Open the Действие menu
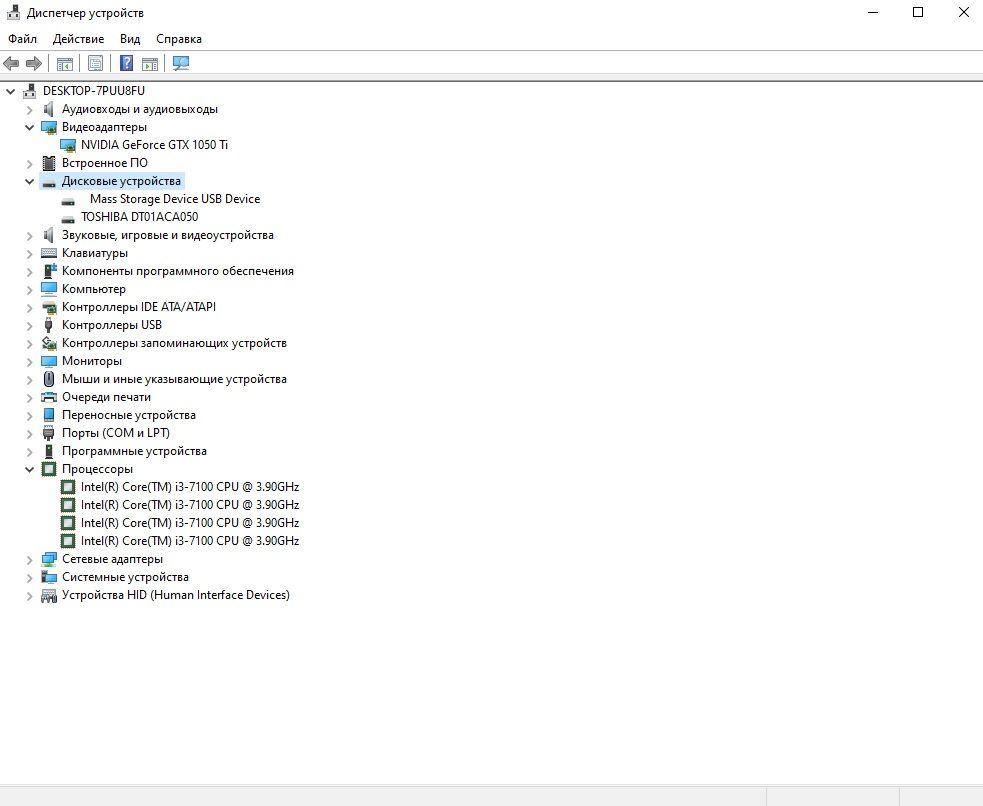This screenshot has height=806, width=983. [78, 39]
